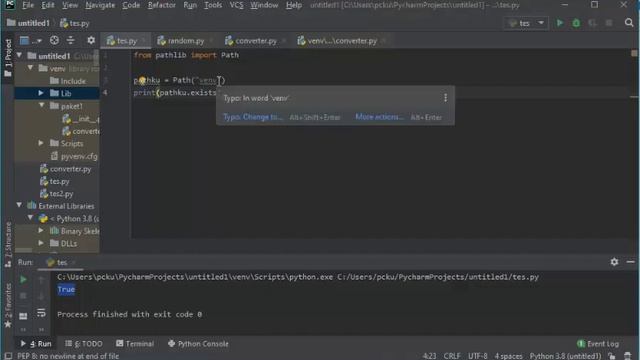Open the Python Console tool window
This screenshot has height=360, width=640.
pos(198,344)
